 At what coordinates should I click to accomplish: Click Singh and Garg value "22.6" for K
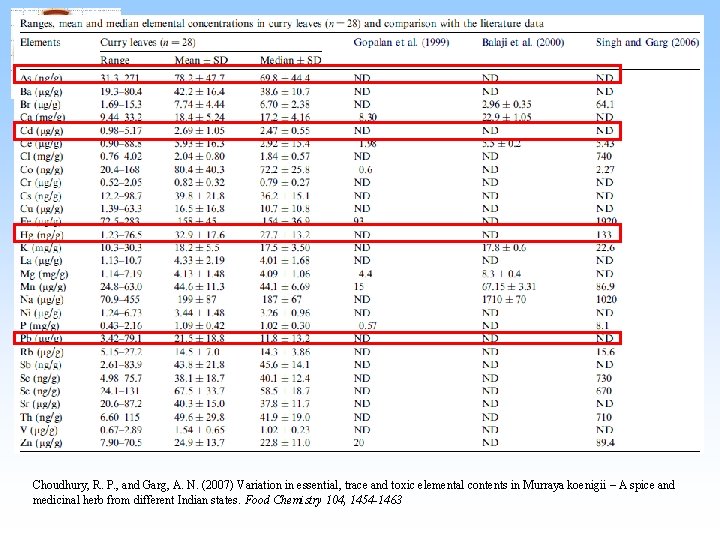[x=605, y=248]
